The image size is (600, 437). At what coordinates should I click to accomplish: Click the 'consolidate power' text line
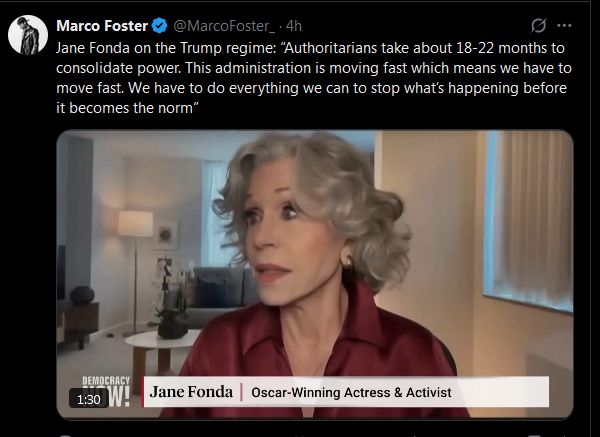(314, 68)
